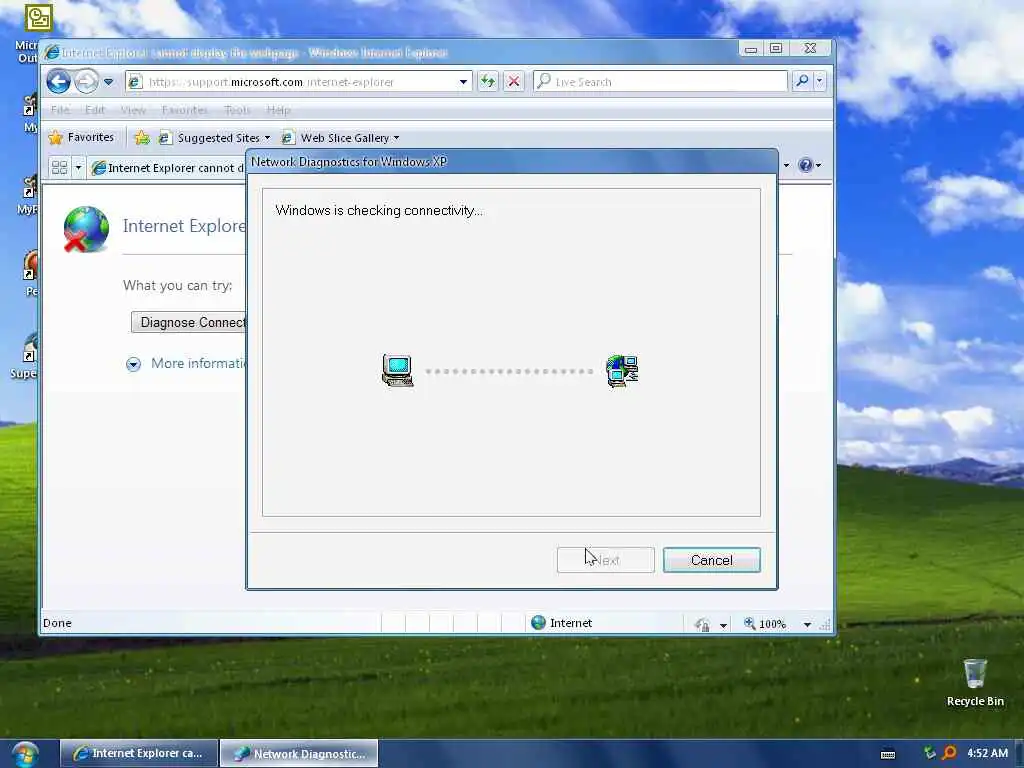The height and width of the screenshot is (768, 1024).
Task: Click into the Live Search box
Action: [x=660, y=82]
